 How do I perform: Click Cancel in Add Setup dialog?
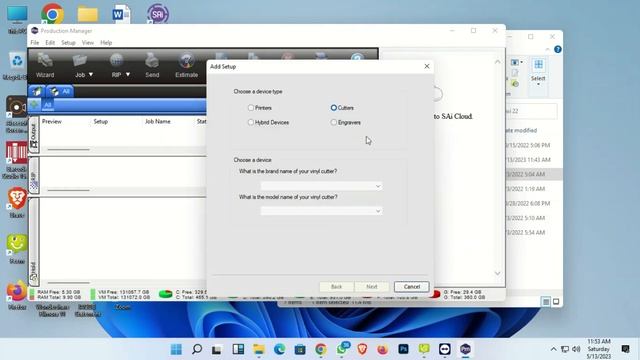coord(411,287)
